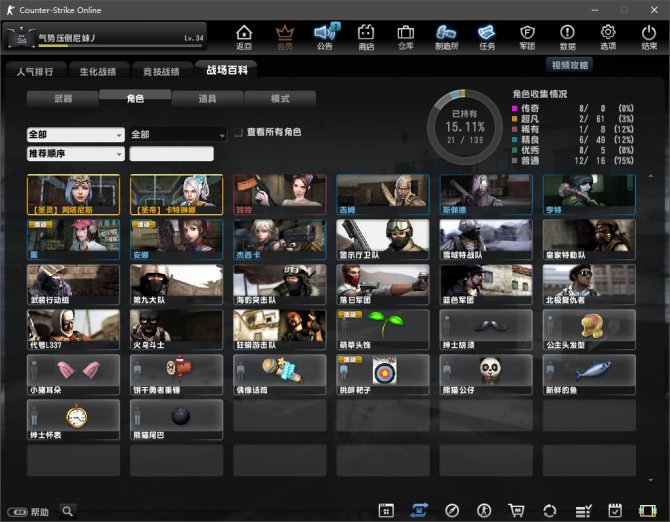Select the 武装行动组 character card
Screen dimensions: 670x522
coord(73,284)
